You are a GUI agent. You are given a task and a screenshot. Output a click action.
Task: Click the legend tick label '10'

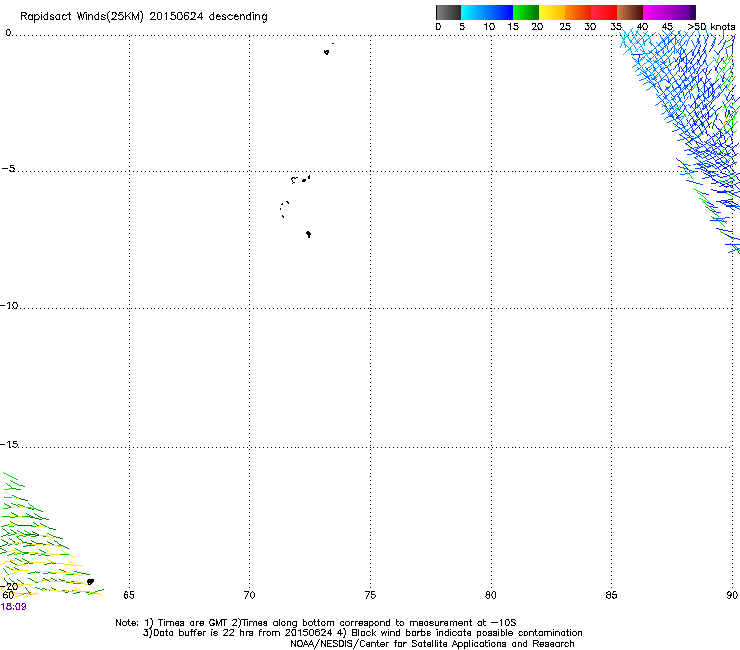[489, 27]
